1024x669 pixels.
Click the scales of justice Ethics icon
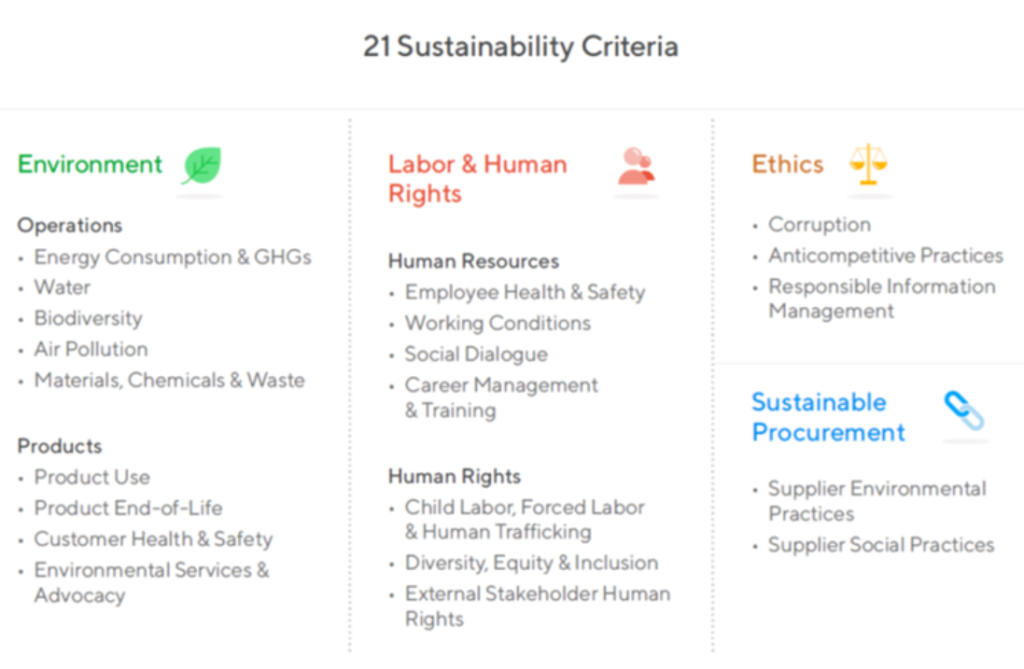pos(869,164)
